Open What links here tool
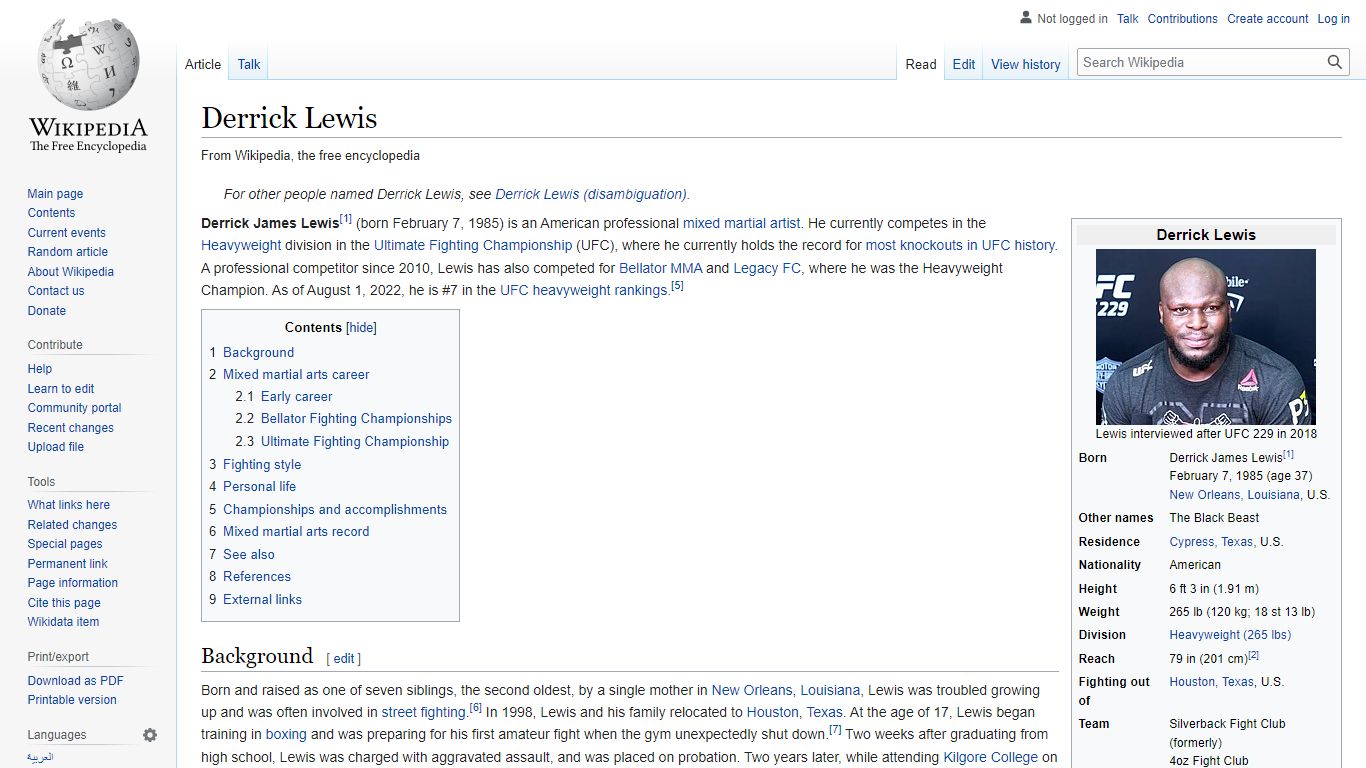The image size is (1366, 768). click(x=69, y=505)
